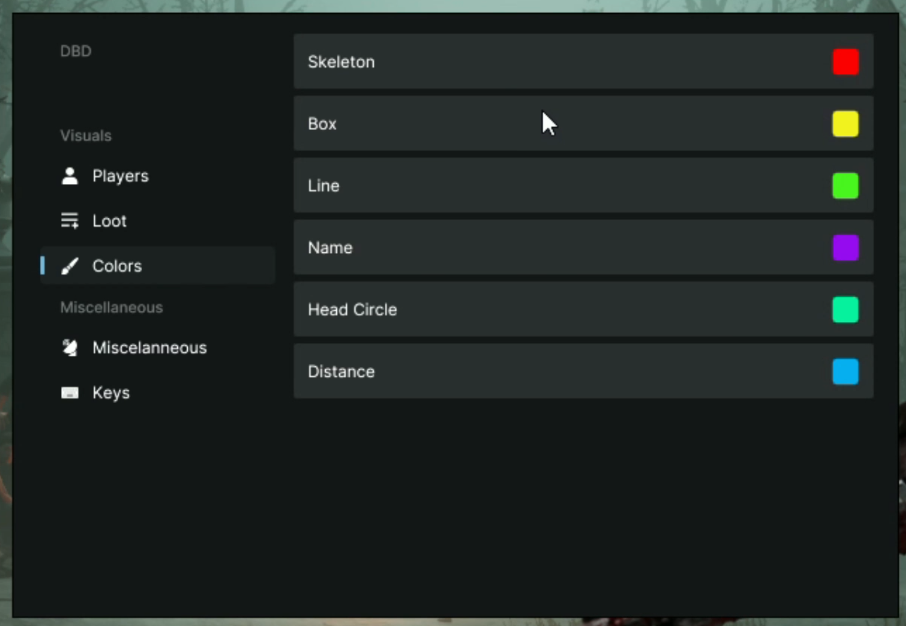
Task: Pick the yellow Box color swatch
Action: (x=845, y=124)
